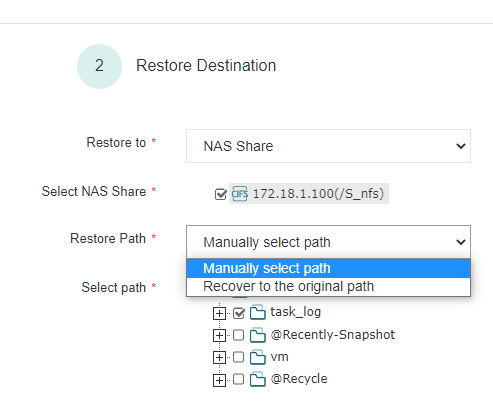This screenshot has height=410, width=493.
Task: Uncheck the task_log folder checkbox
Action: pyautogui.click(x=239, y=313)
